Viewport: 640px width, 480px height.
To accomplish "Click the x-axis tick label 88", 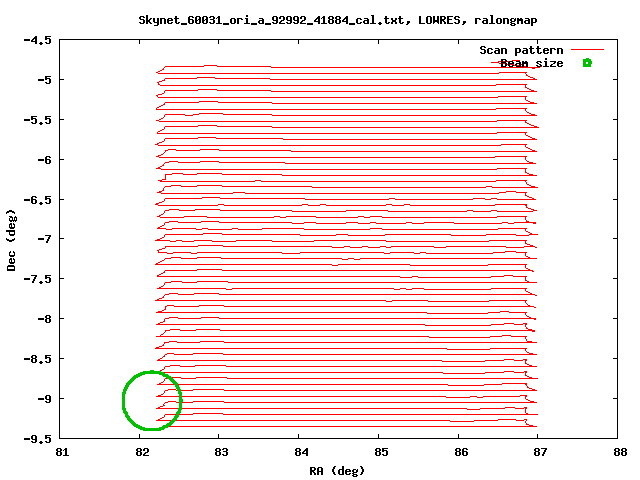I will pyautogui.click(x=617, y=453).
